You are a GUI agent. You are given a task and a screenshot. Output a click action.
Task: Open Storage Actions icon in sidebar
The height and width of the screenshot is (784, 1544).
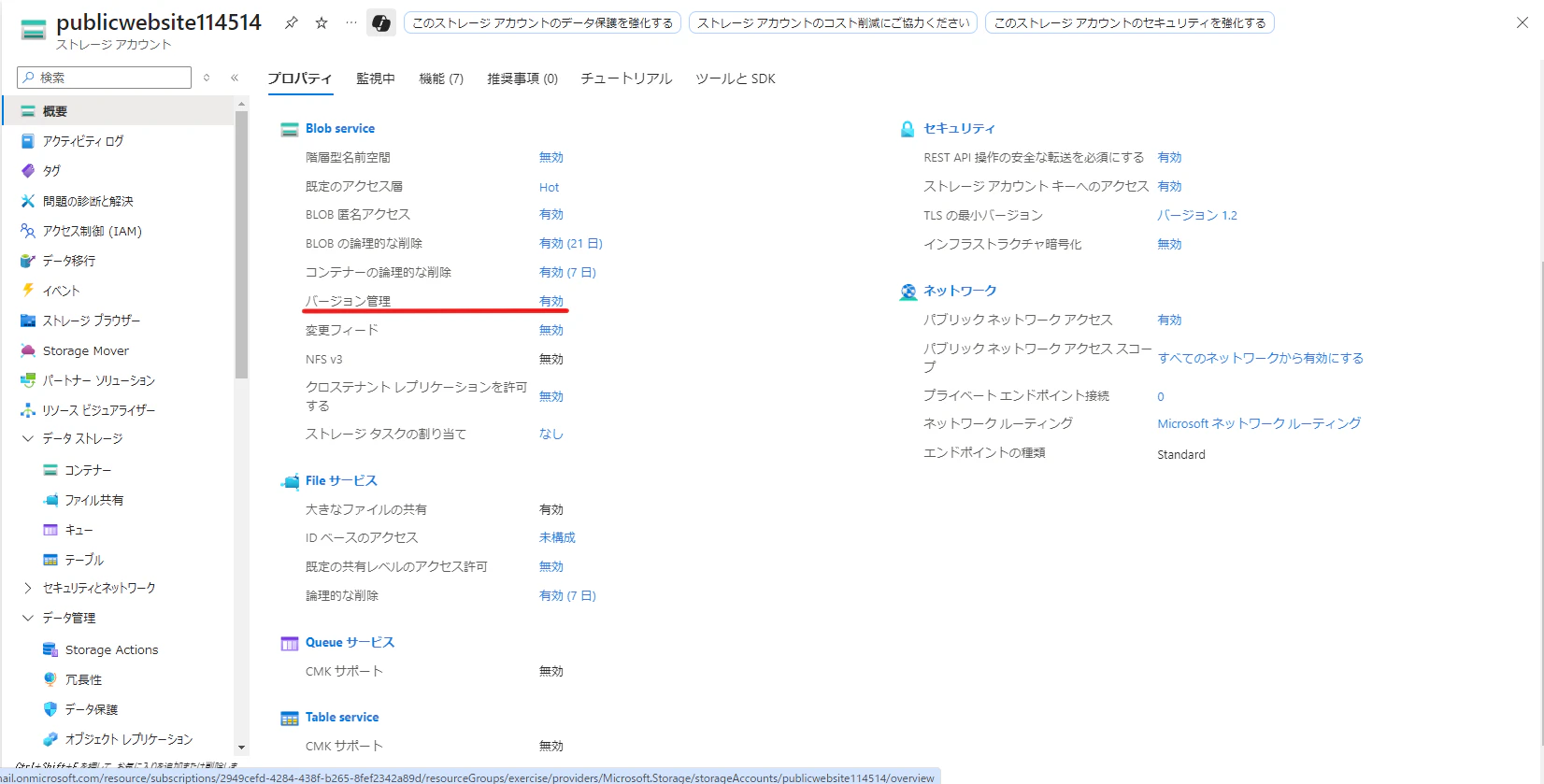tap(50, 649)
